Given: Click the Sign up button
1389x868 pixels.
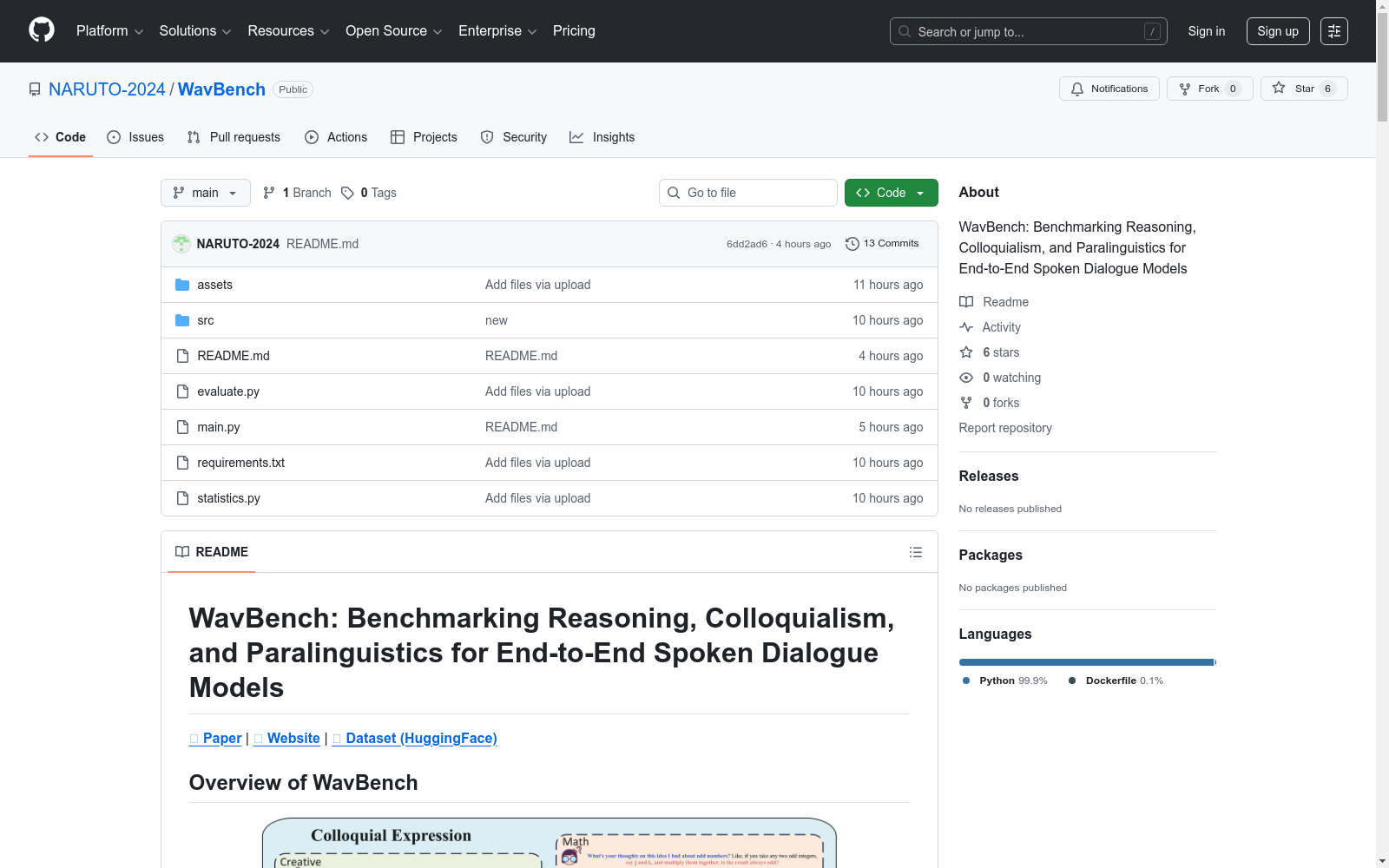Looking at the screenshot, I should click(x=1278, y=31).
